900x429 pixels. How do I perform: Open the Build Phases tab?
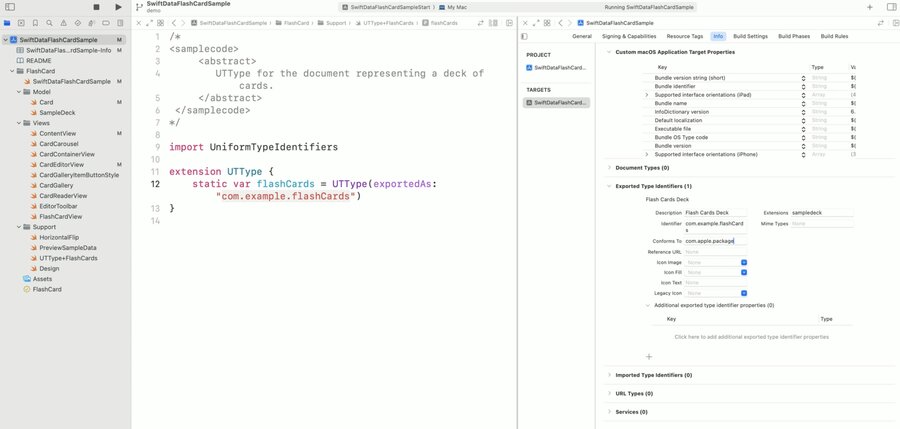click(794, 36)
